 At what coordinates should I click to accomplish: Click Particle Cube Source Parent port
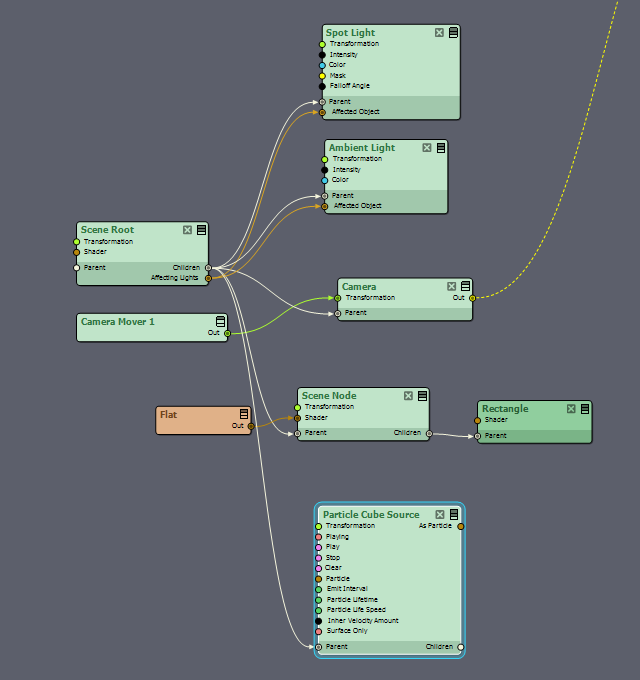(319, 647)
